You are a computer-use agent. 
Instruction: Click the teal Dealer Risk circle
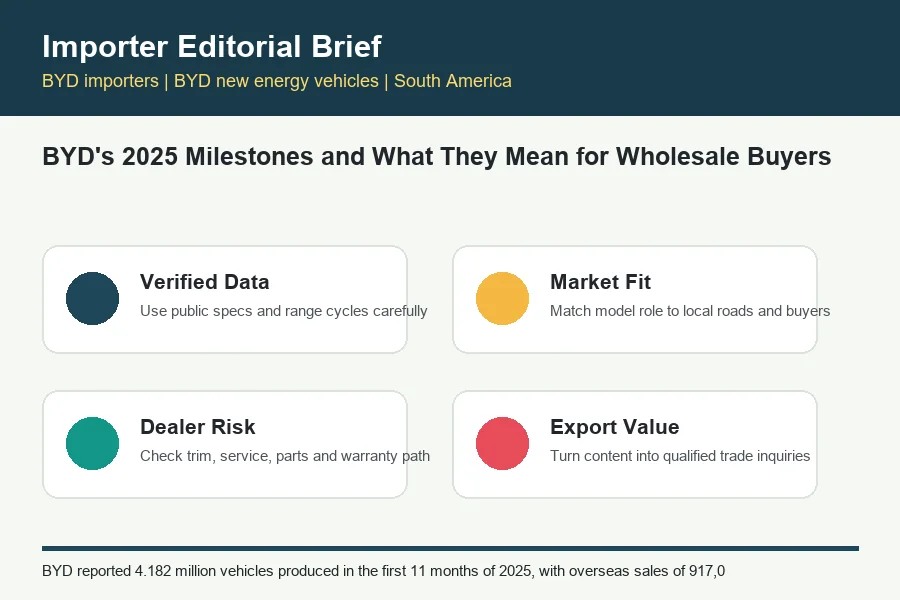pyautogui.click(x=92, y=443)
